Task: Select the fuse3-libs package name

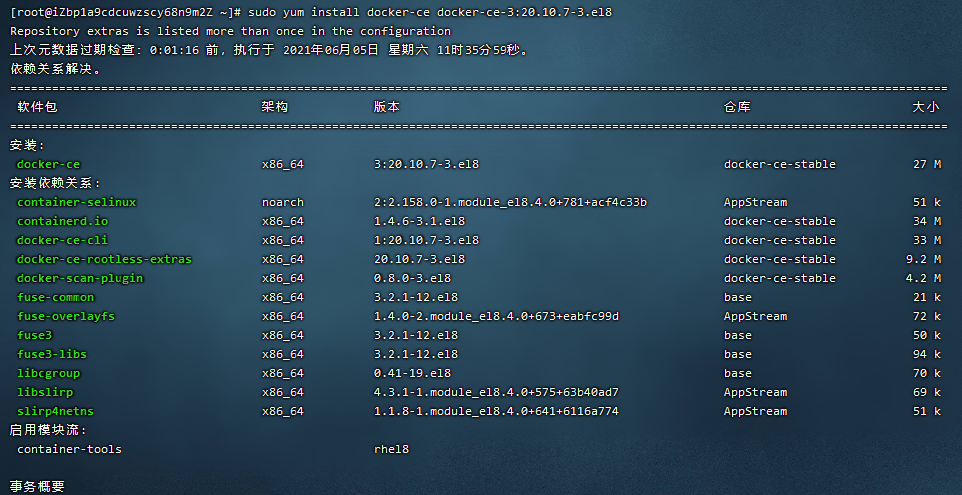Action: (x=52, y=355)
